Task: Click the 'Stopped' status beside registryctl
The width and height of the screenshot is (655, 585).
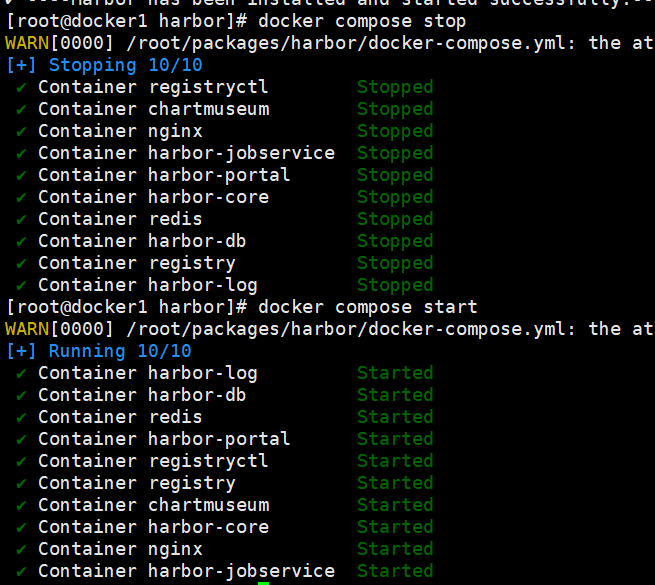Action: (395, 87)
